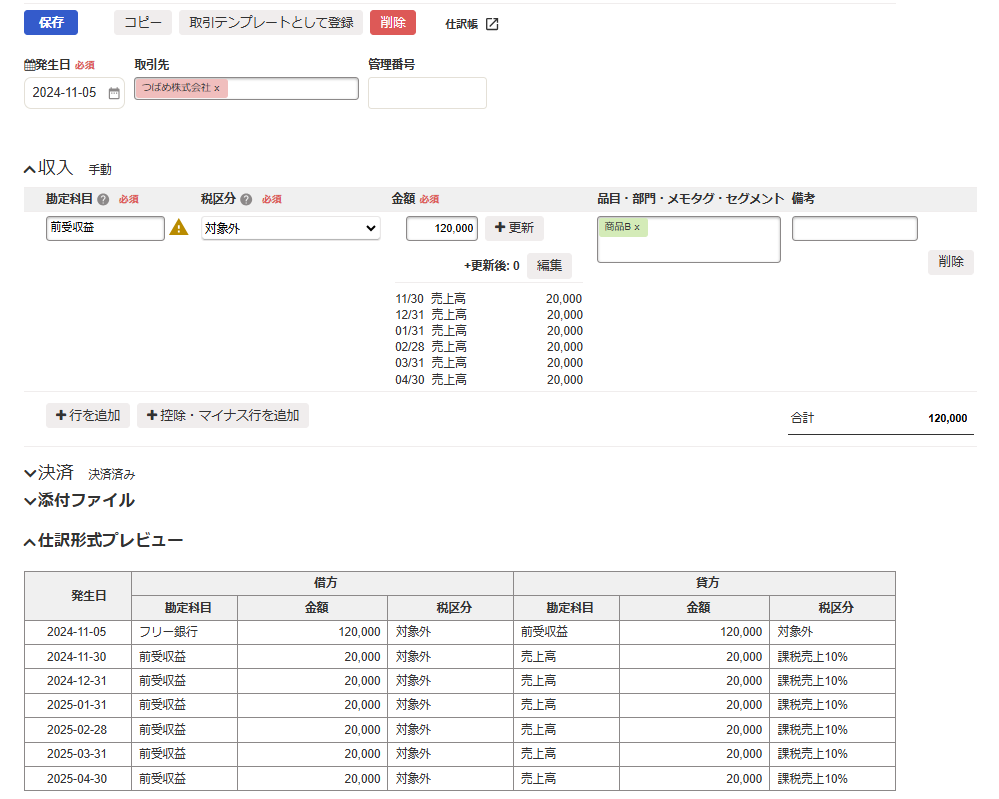Register as 取引テンプレートとして登録

coord(271,23)
